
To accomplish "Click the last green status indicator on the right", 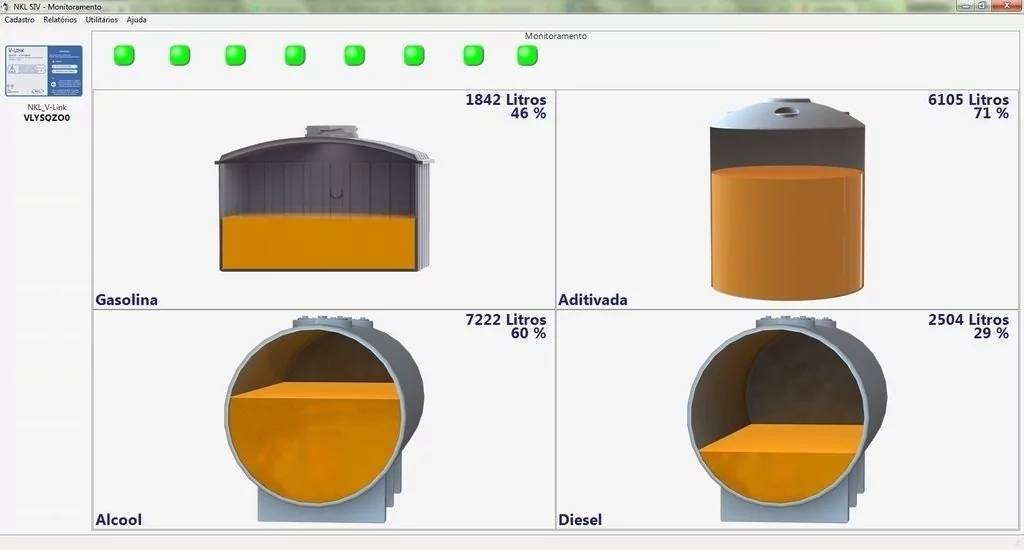I will point(527,55).
